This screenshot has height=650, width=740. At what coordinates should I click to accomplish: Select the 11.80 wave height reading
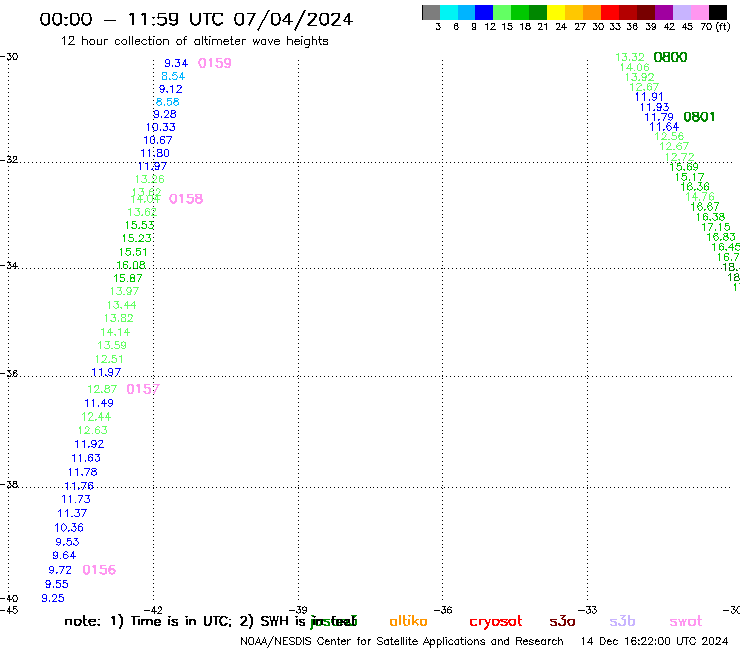(155, 153)
